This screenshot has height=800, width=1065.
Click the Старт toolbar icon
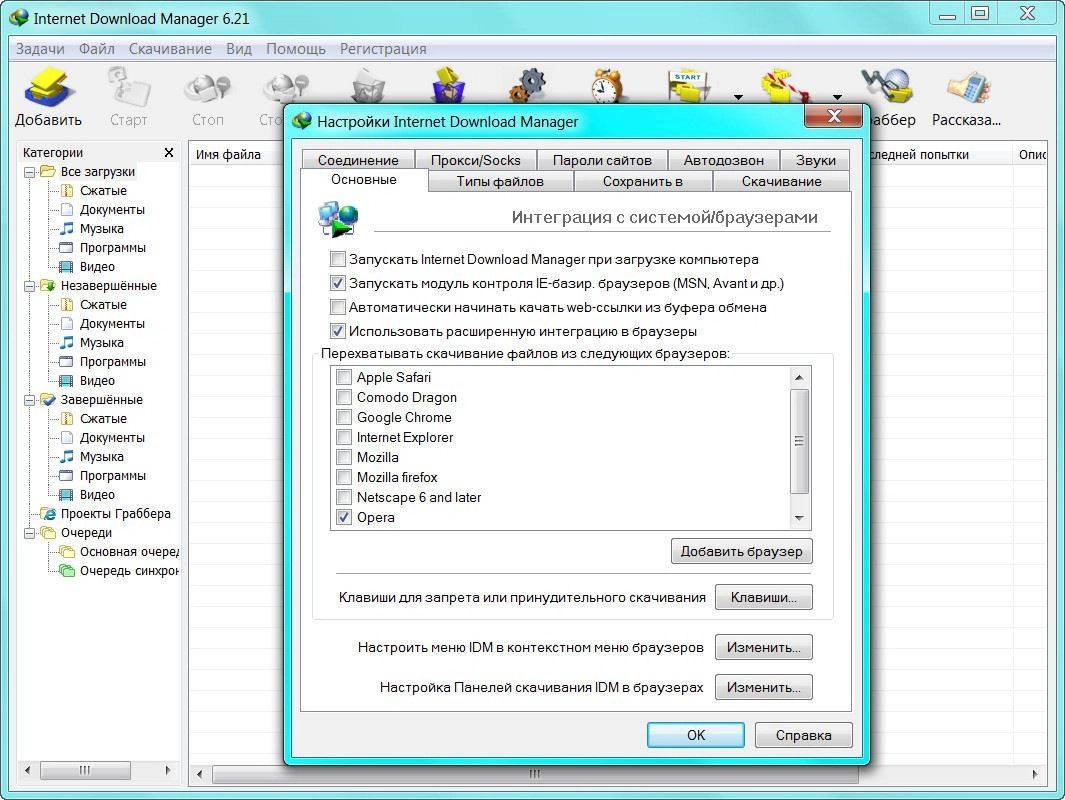128,87
